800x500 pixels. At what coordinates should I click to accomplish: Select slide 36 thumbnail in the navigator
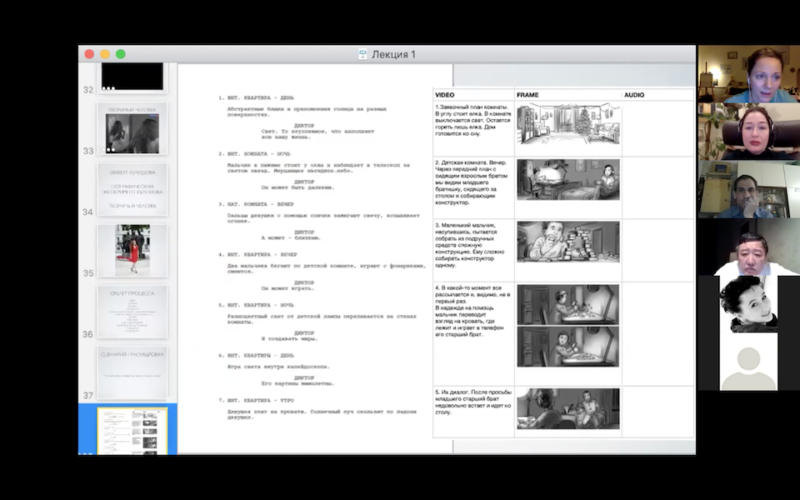click(x=132, y=311)
